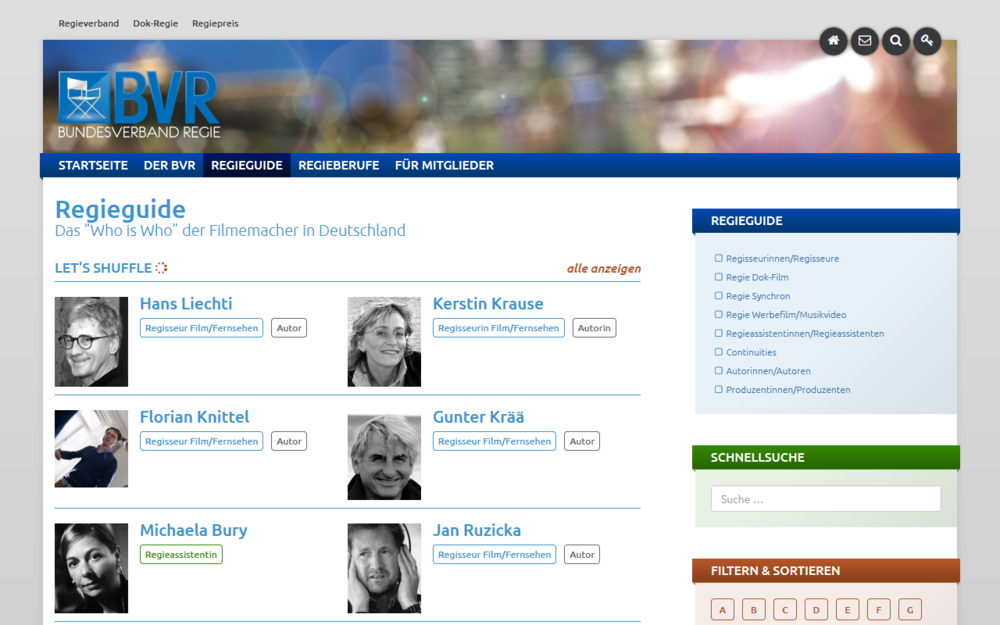Open Kerstin Krause's profile name

488,304
